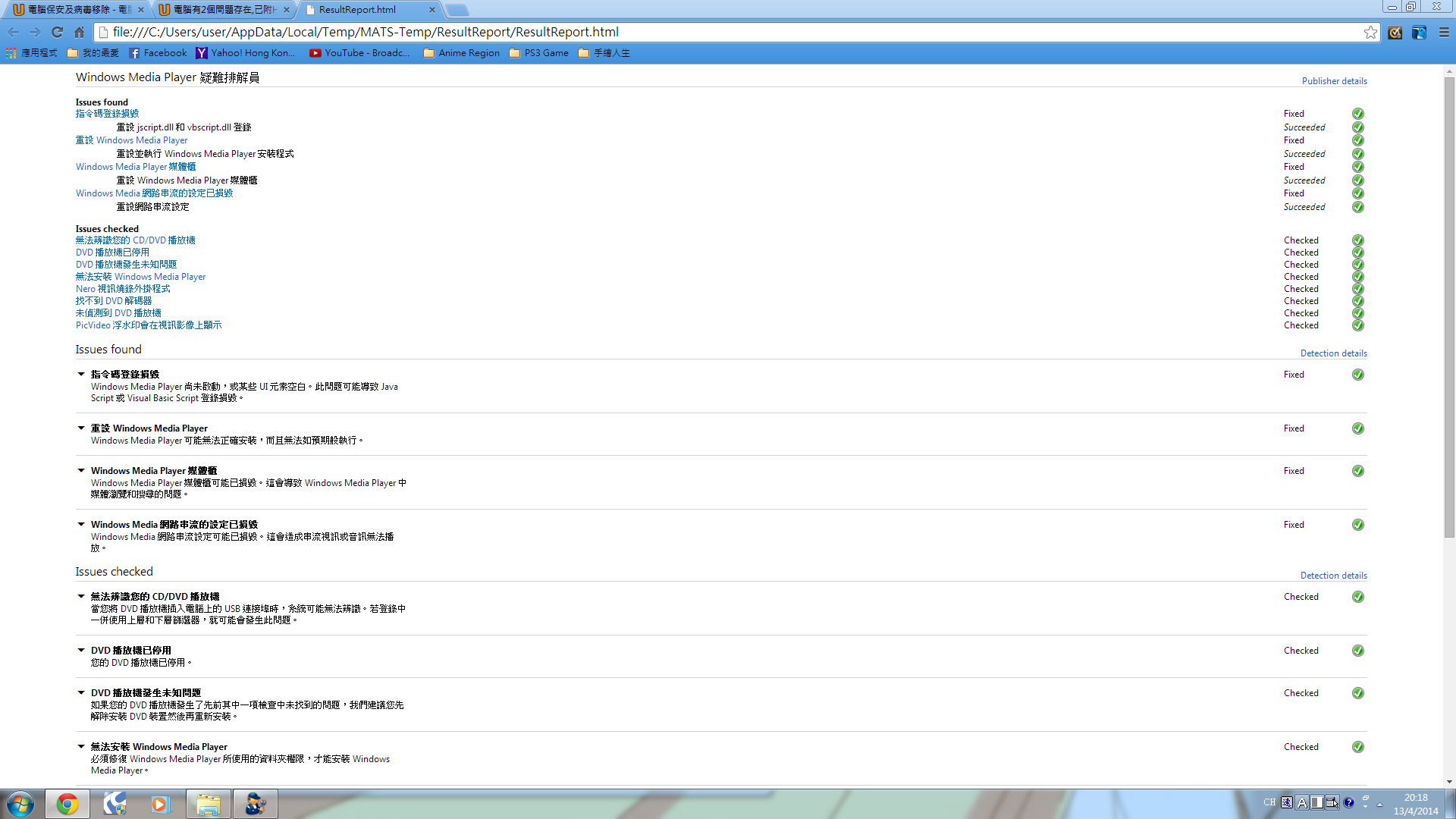
Task: Open Detection details under Issues checked
Action: 1333,576
